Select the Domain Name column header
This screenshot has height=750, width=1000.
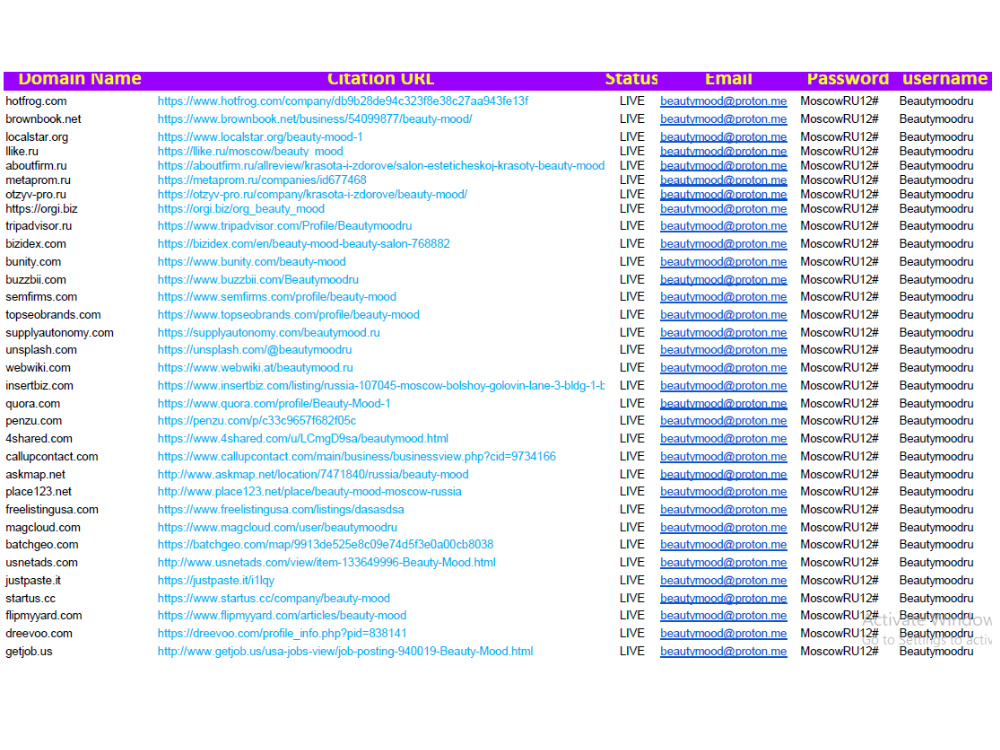click(80, 79)
